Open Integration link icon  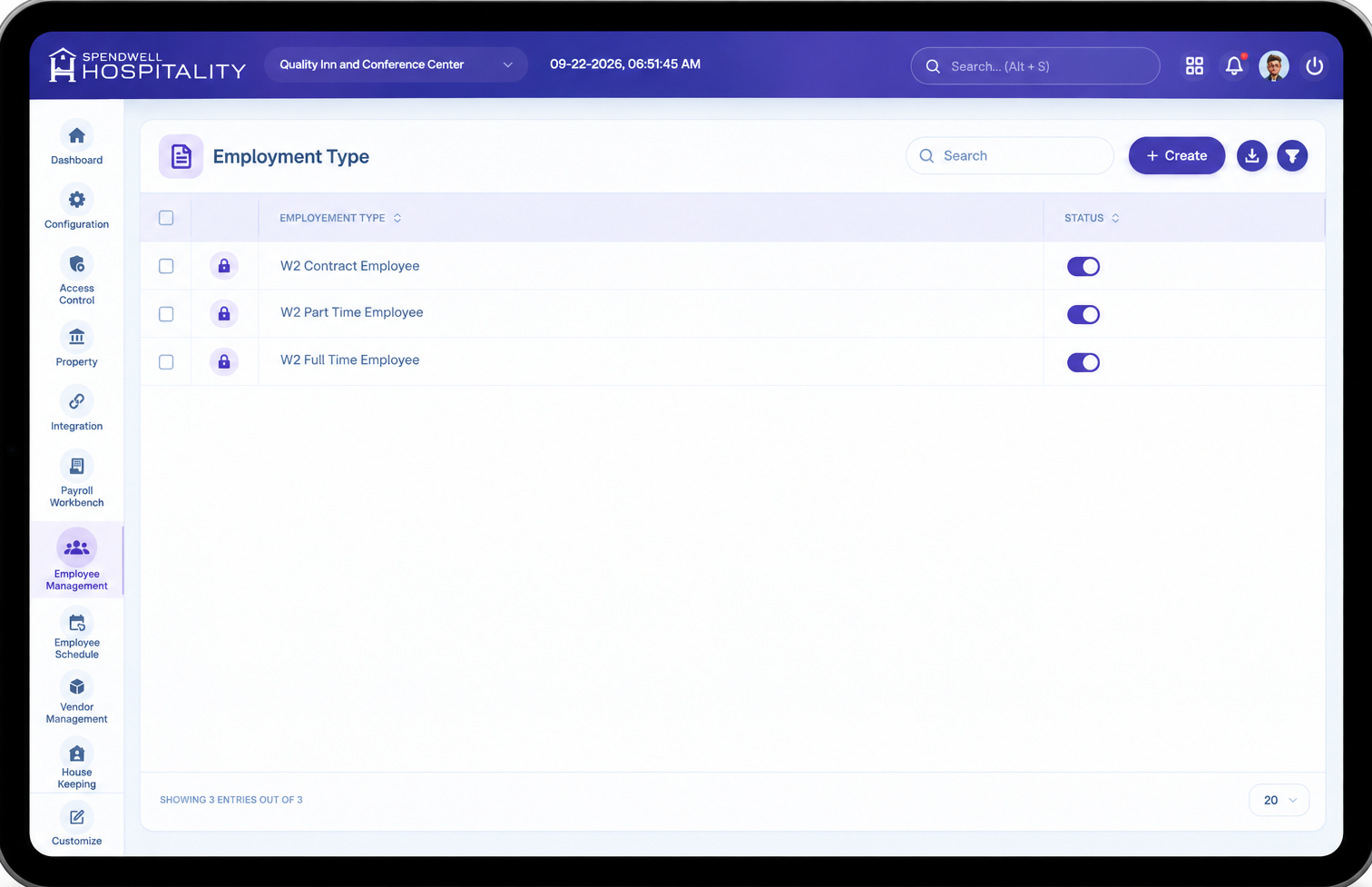click(x=76, y=401)
